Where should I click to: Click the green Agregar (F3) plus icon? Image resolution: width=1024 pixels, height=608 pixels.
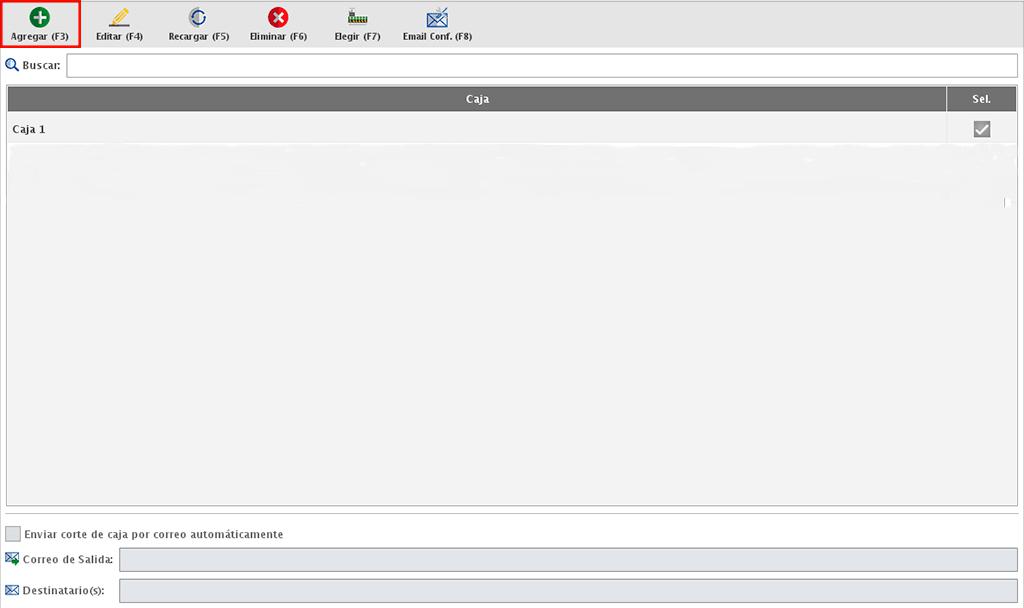39,17
